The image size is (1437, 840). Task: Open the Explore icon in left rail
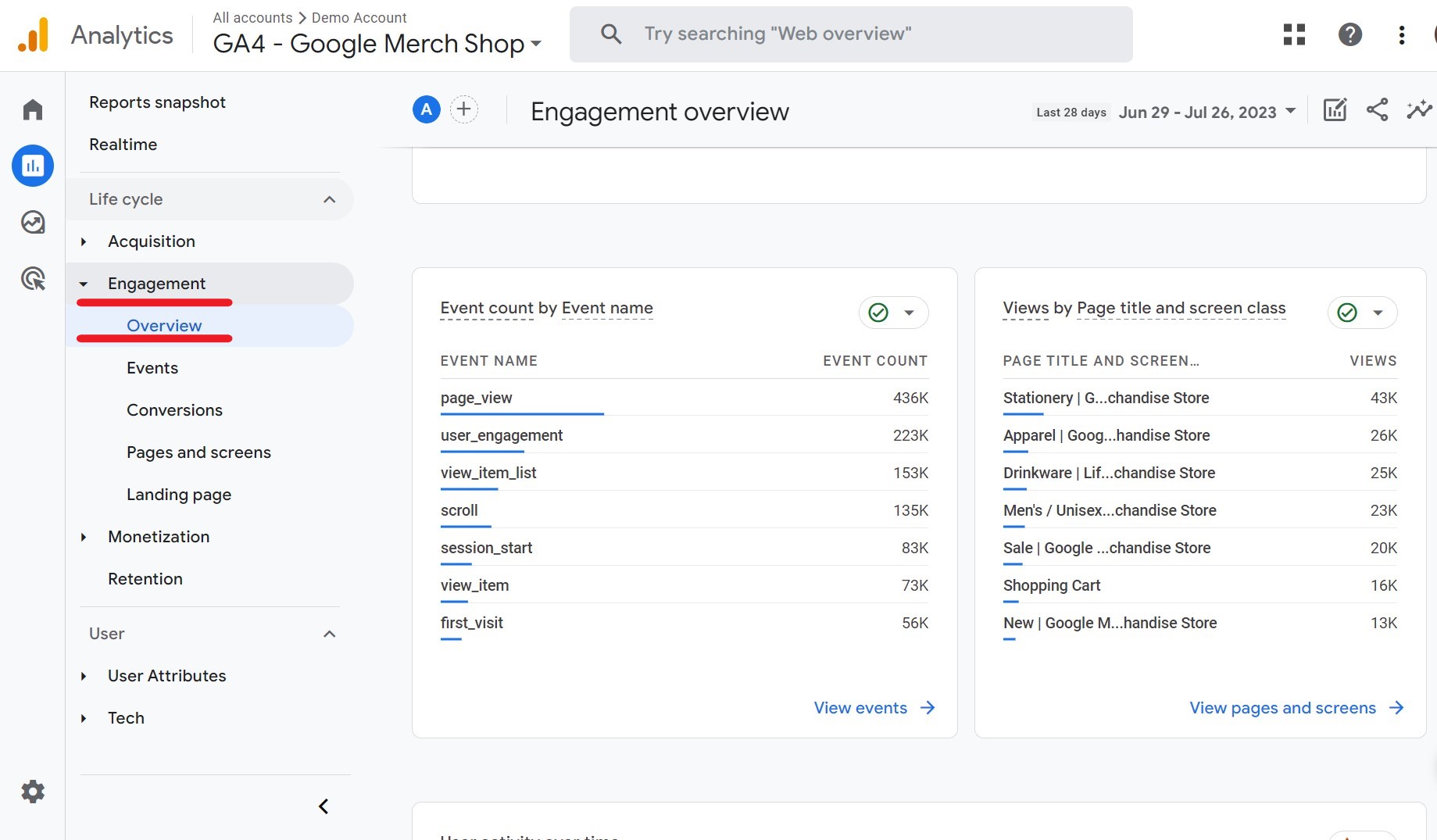point(33,223)
